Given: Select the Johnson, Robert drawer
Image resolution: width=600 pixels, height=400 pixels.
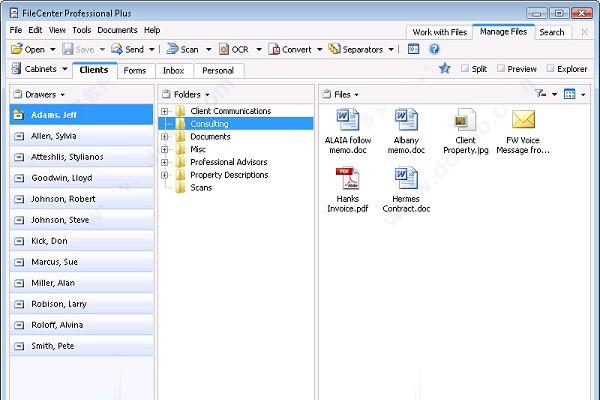Looking at the screenshot, I should point(82,199).
